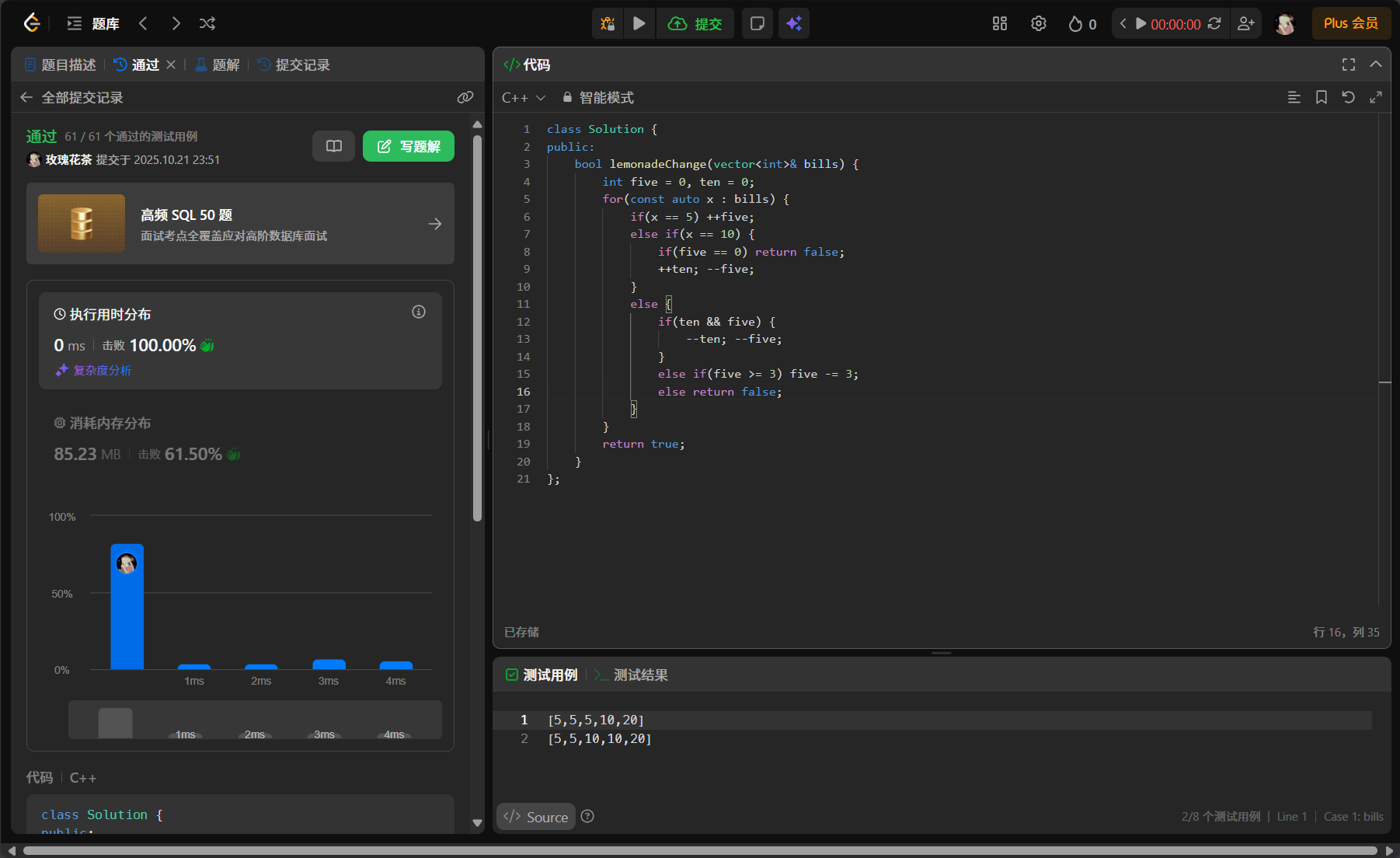Open the notebook book icon button

(334, 146)
